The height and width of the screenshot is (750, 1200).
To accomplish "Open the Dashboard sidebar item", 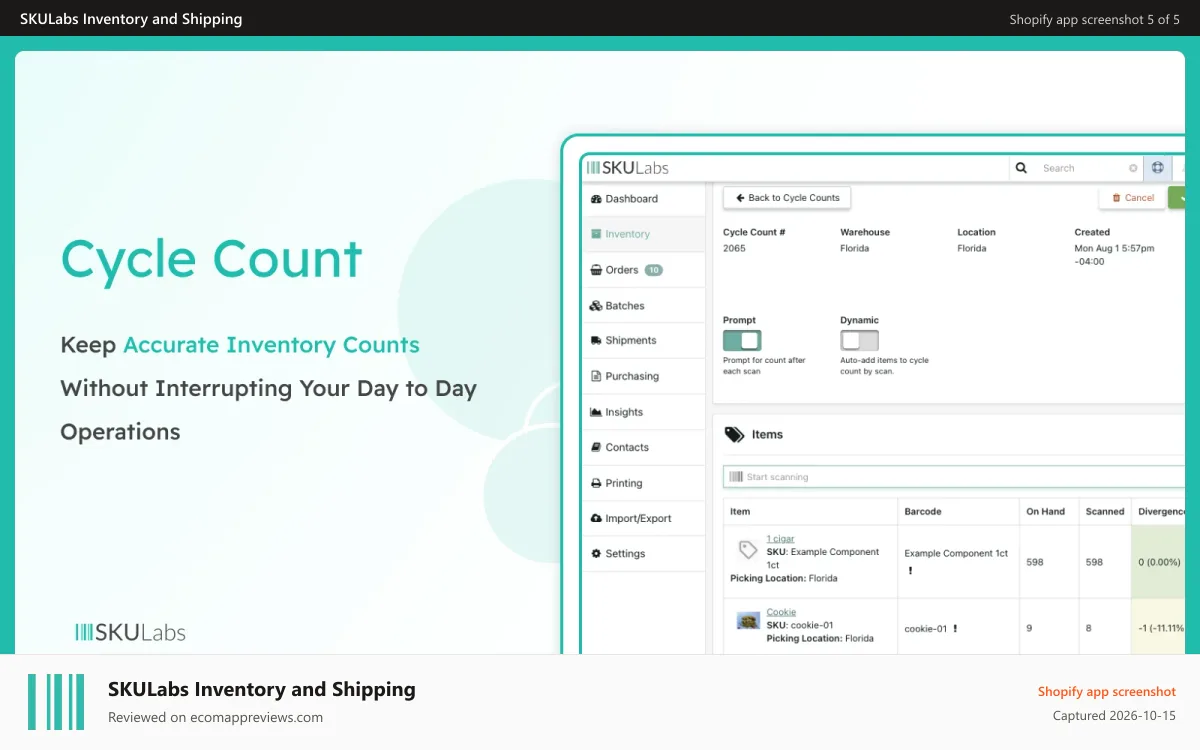I will 643,199.
